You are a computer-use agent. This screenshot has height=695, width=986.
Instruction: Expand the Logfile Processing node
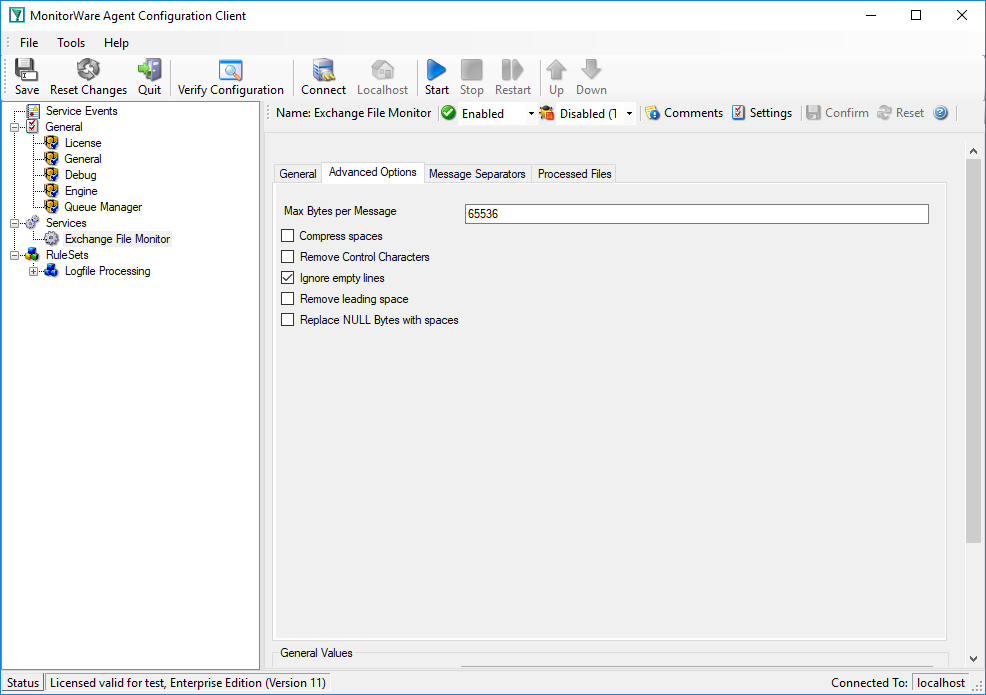tap(33, 271)
